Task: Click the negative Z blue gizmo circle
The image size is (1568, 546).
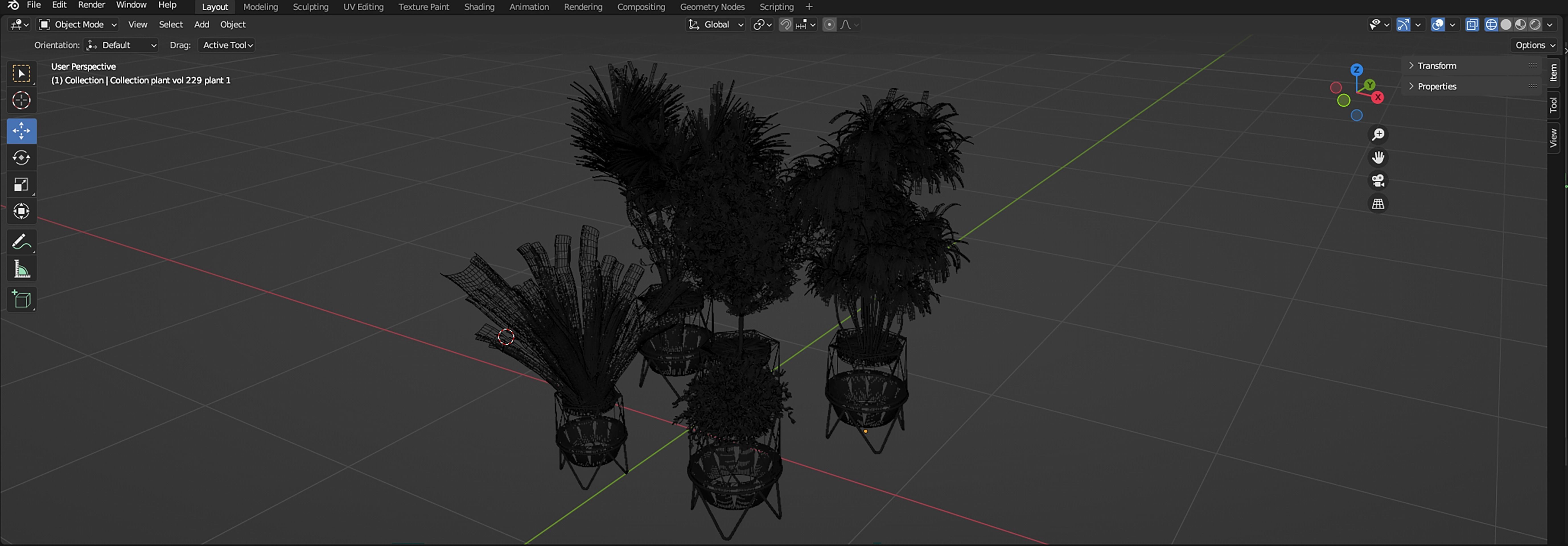Action: (1357, 115)
